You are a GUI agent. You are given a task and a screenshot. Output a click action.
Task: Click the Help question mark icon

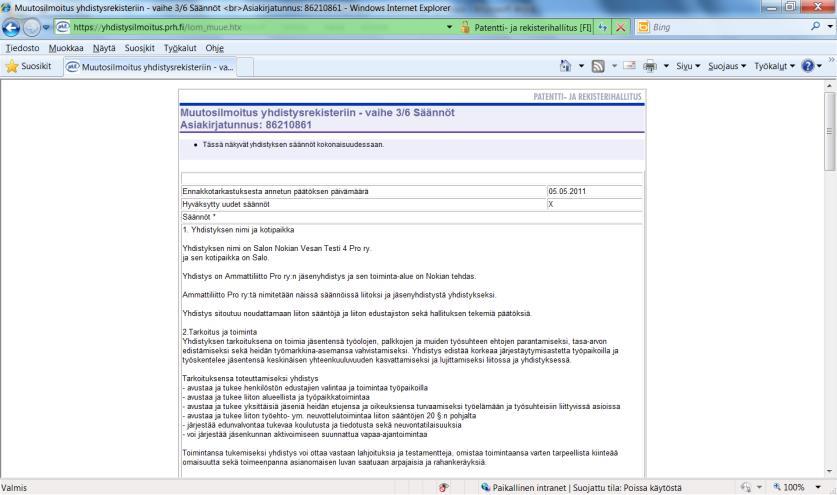tap(808, 66)
